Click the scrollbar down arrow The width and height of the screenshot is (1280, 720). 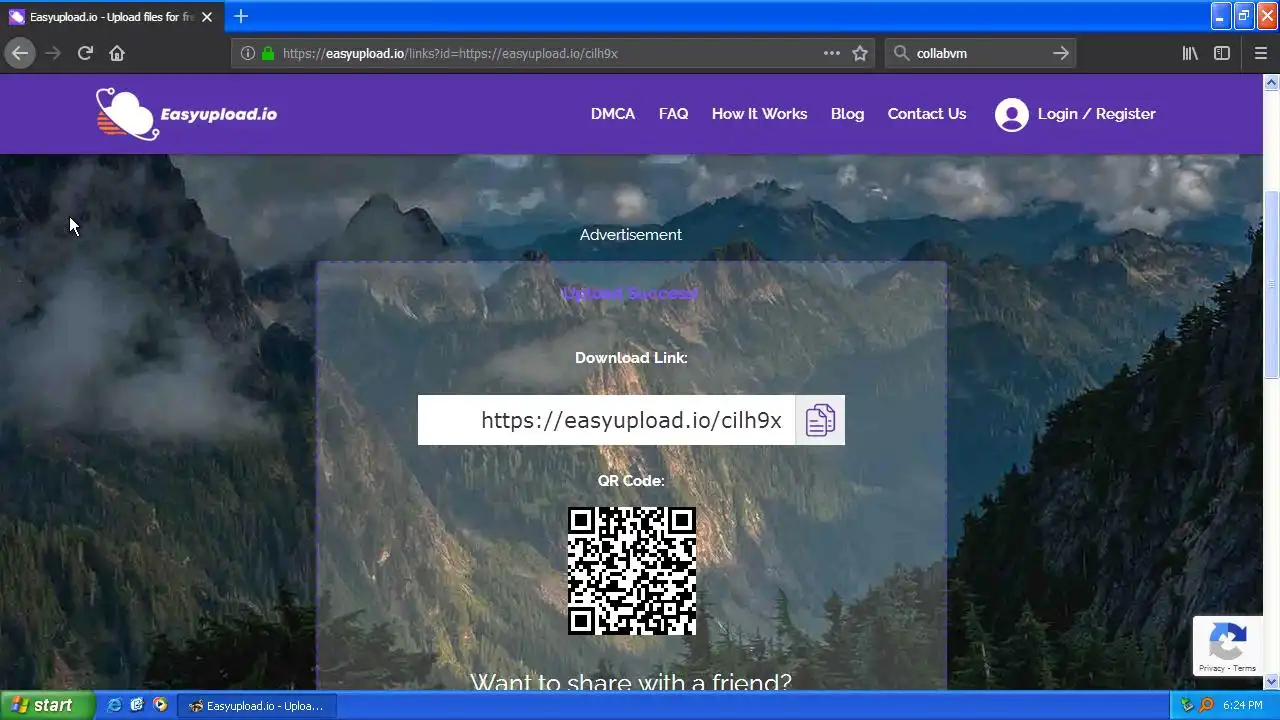(x=1272, y=682)
